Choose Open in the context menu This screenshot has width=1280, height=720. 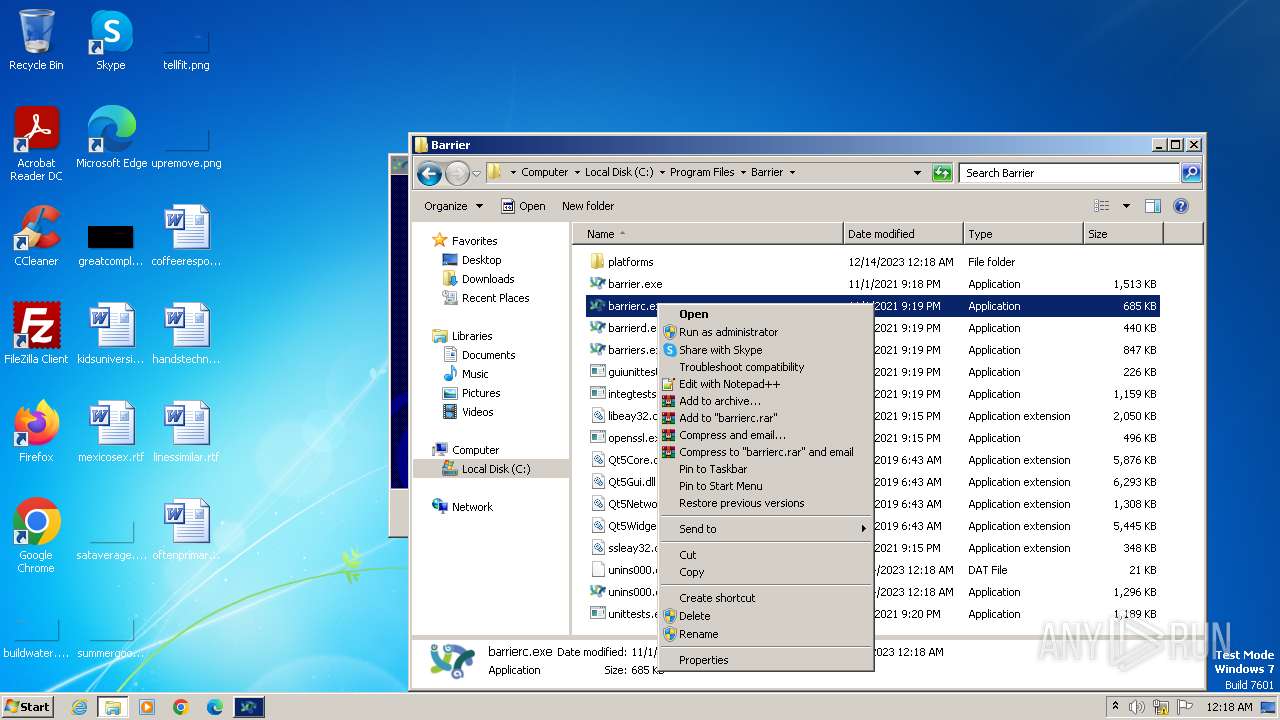[766, 314]
